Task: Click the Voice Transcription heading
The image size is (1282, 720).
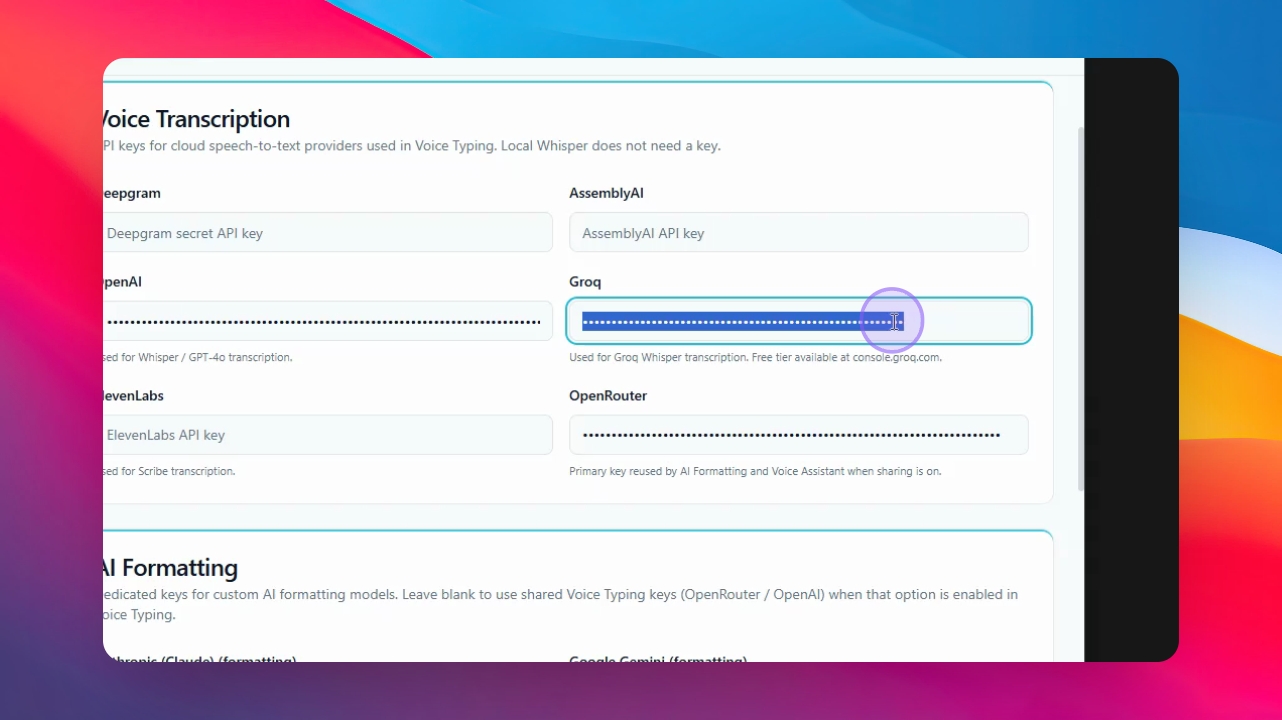Action: [196, 119]
